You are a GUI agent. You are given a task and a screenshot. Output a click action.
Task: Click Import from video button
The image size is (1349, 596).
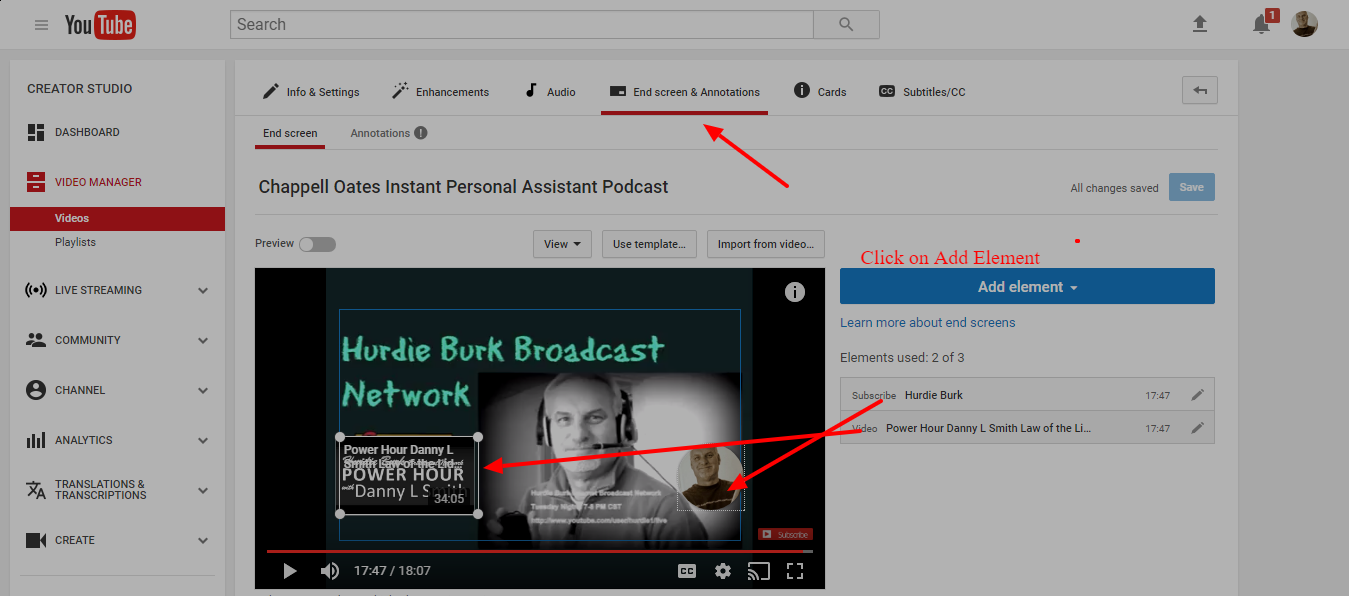coord(766,244)
